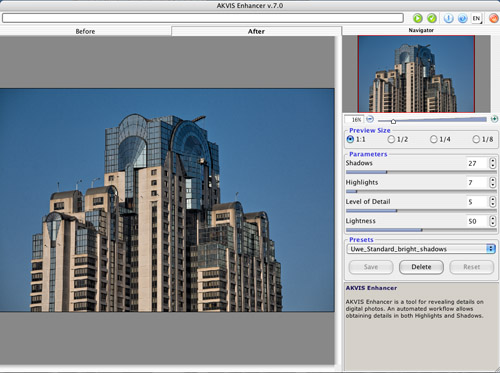The image size is (500, 373).
Task: Click the red Cancel icon in toolbar
Action: point(494,18)
